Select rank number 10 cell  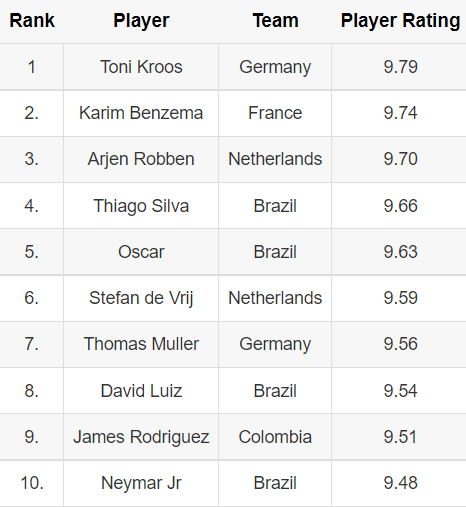pyautogui.click(x=32, y=483)
